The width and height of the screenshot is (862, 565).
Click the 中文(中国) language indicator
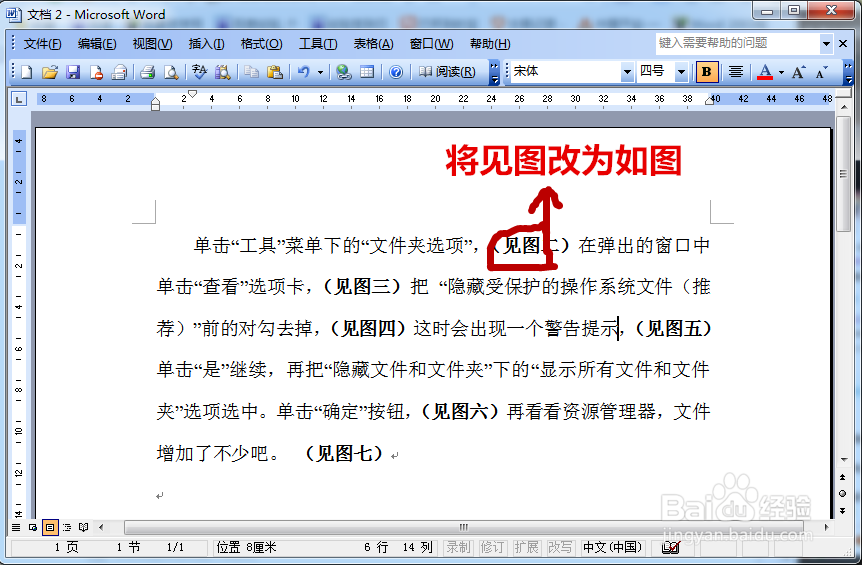(613, 547)
